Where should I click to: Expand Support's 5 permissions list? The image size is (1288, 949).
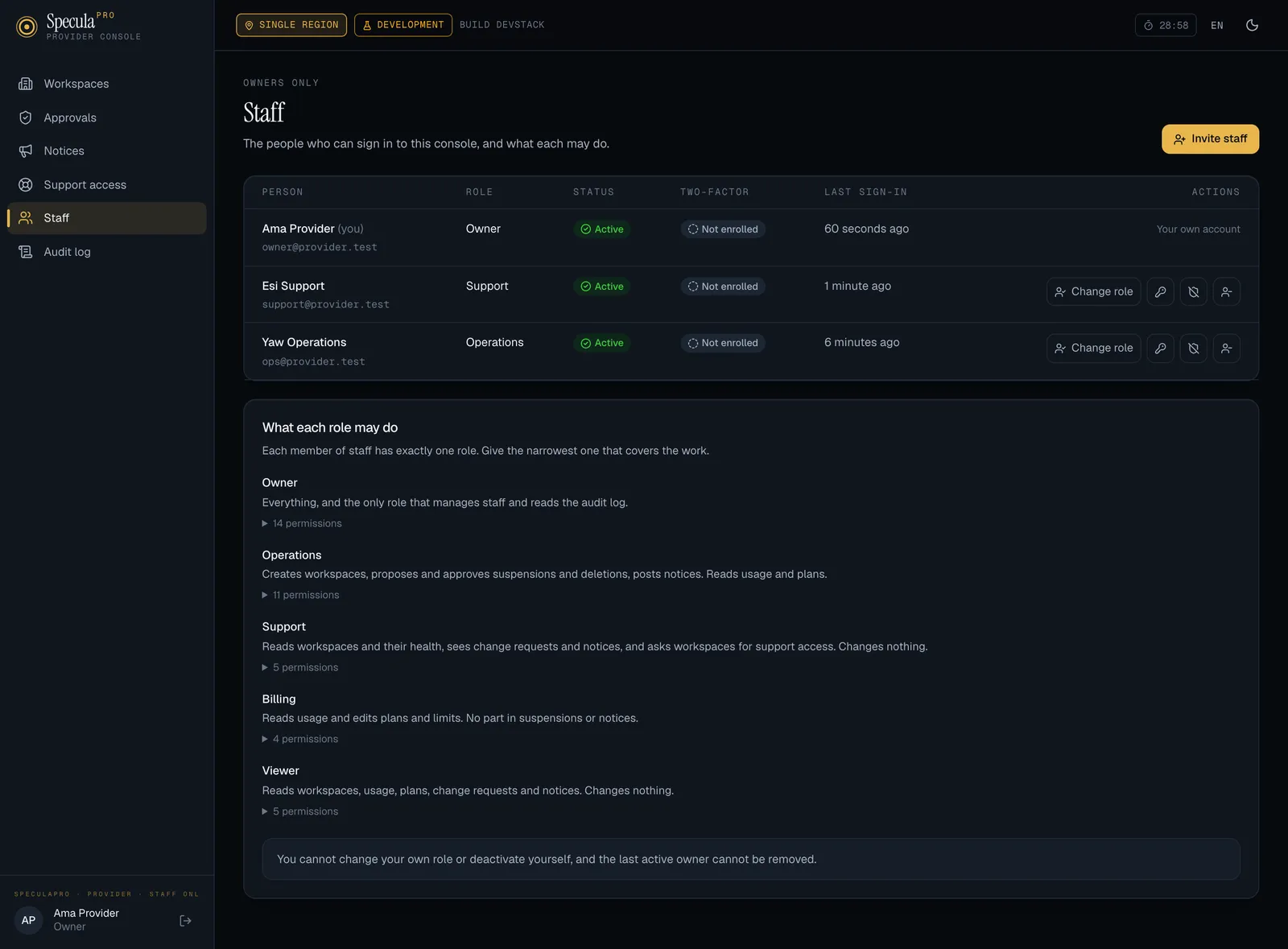[300, 667]
